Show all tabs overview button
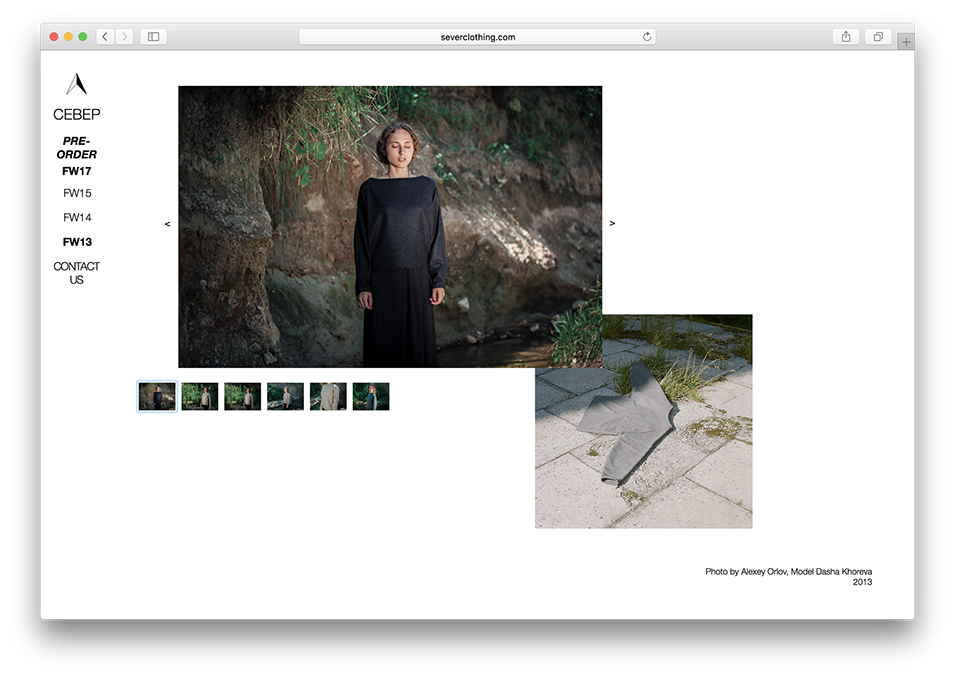Screen dimensions: 955x677 877,37
